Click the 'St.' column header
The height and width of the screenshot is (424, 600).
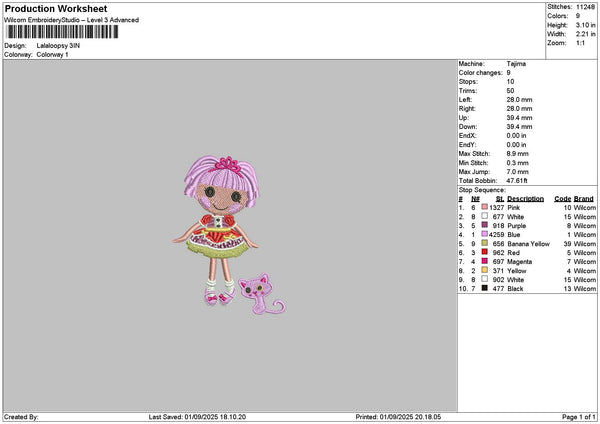[x=500, y=199]
